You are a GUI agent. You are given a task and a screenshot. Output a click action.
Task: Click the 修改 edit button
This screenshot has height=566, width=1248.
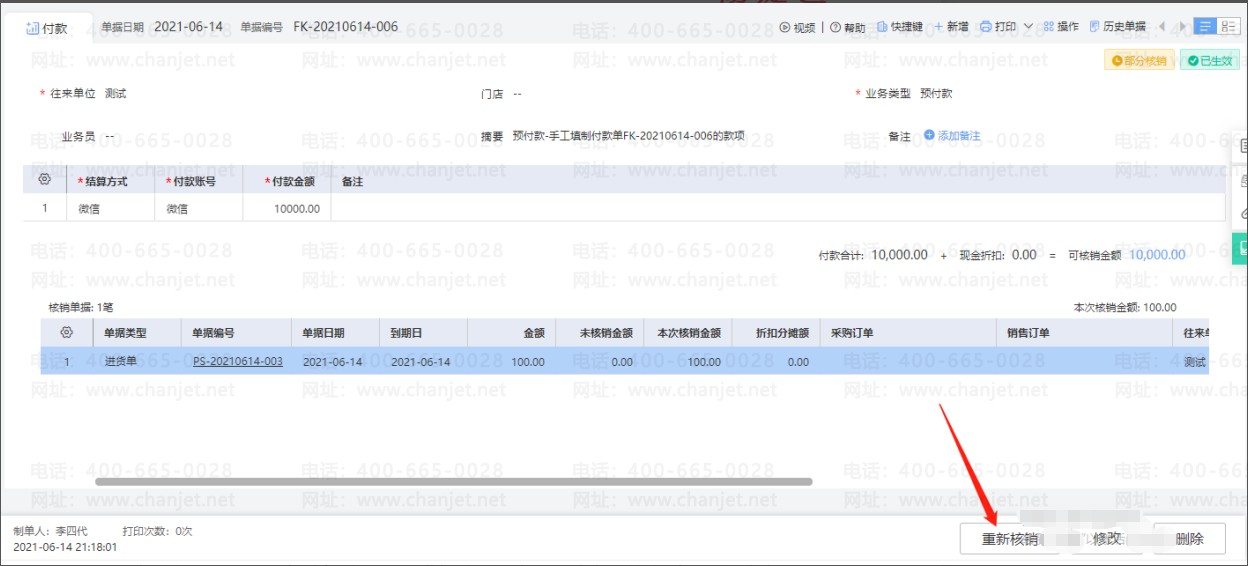[x=1107, y=539]
